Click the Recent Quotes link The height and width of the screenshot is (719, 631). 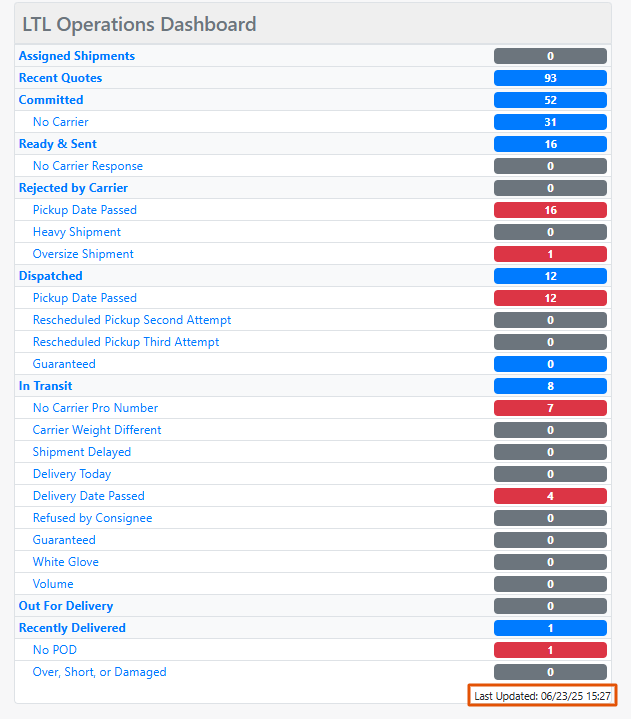point(60,78)
